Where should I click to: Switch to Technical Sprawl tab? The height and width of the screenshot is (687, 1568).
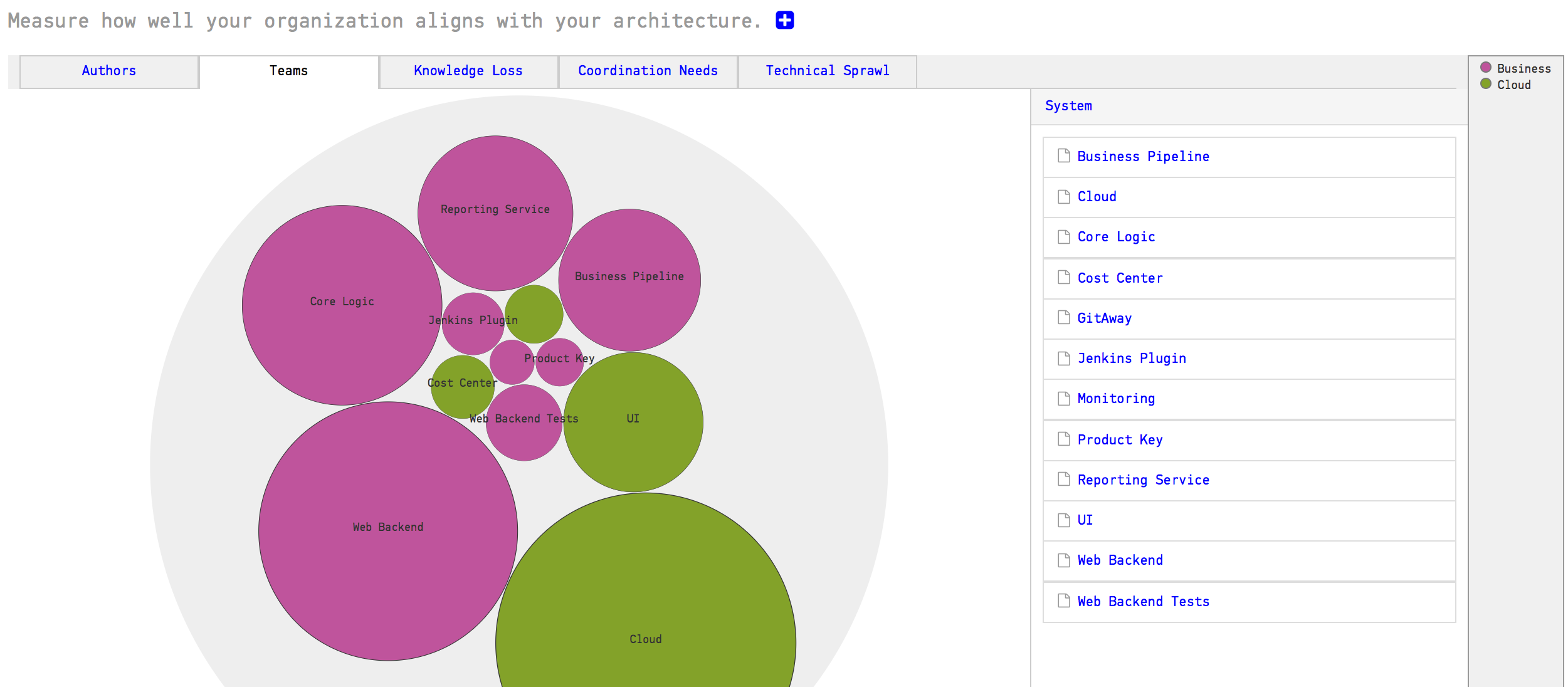click(828, 71)
